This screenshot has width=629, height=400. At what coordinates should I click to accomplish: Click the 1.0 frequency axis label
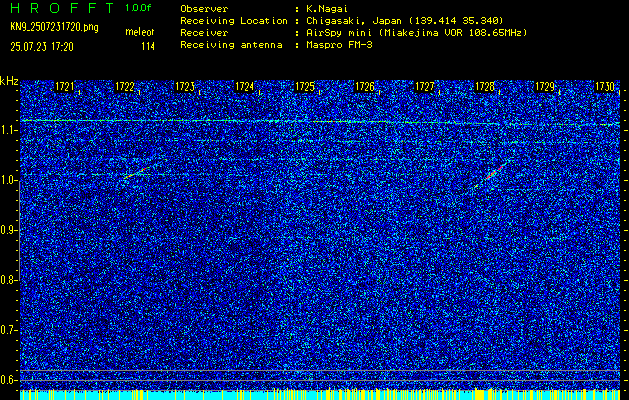click(8, 181)
